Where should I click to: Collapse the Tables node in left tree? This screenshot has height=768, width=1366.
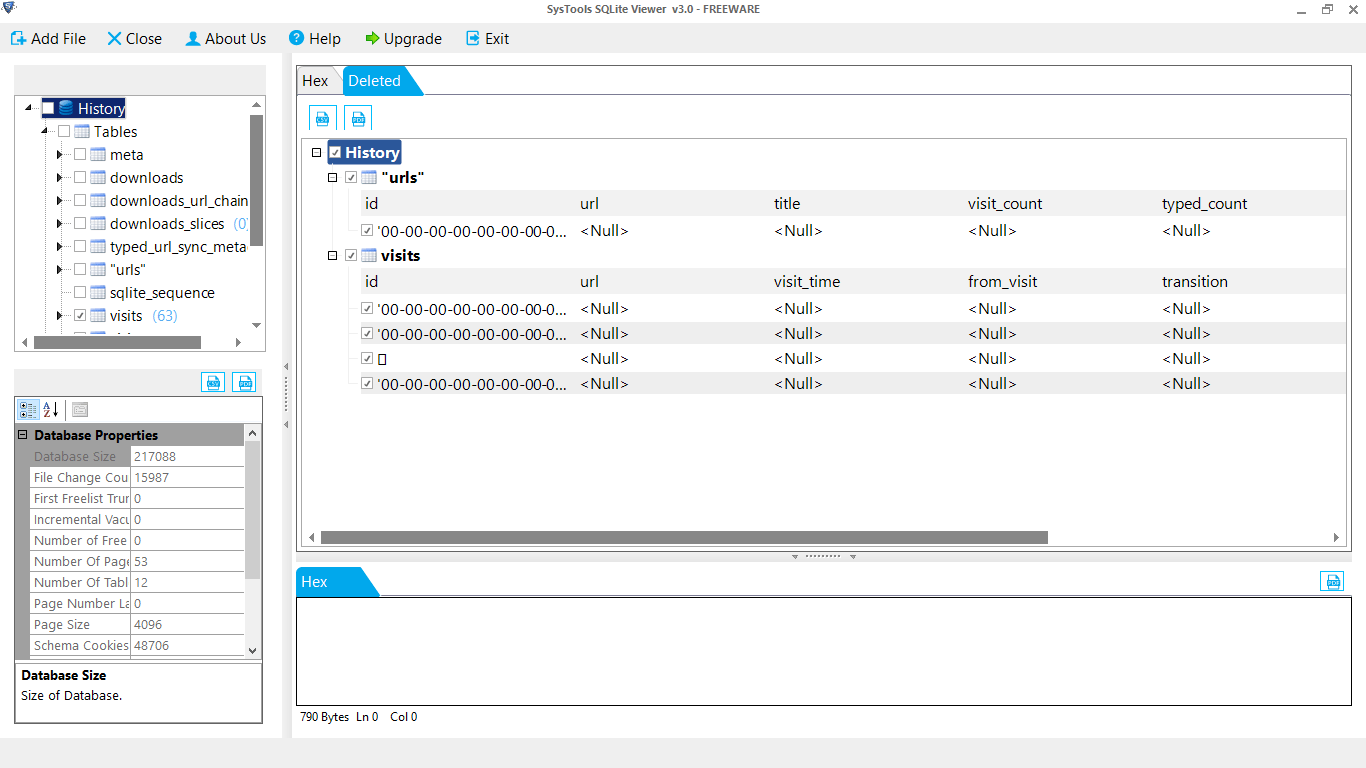coord(44,131)
